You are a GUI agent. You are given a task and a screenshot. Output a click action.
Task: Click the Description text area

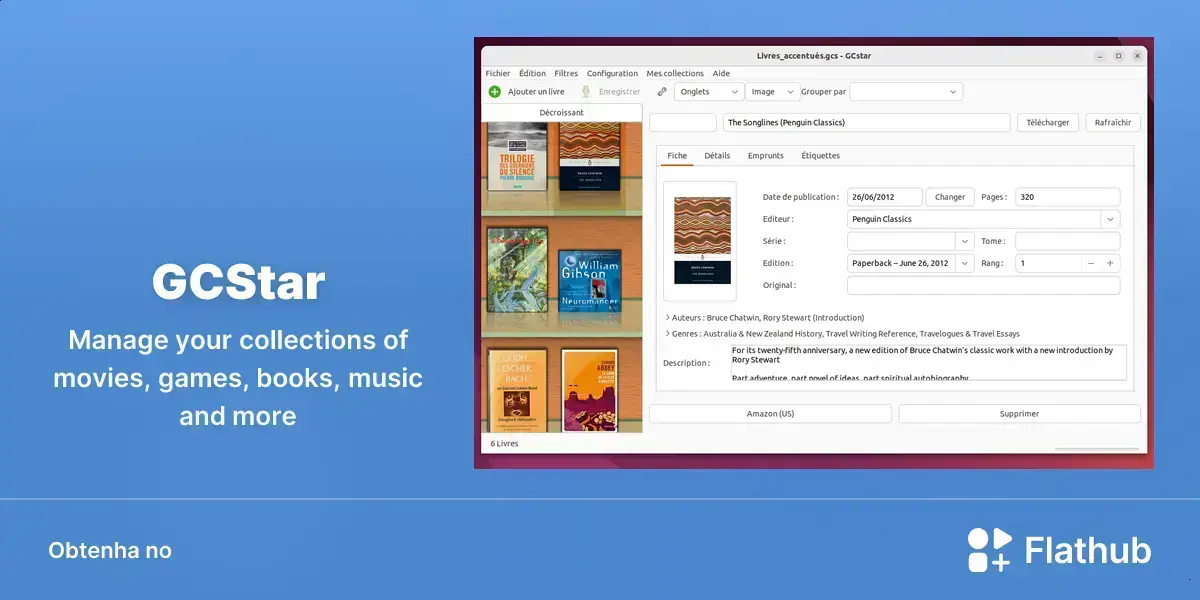pyautogui.click(x=929, y=363)
